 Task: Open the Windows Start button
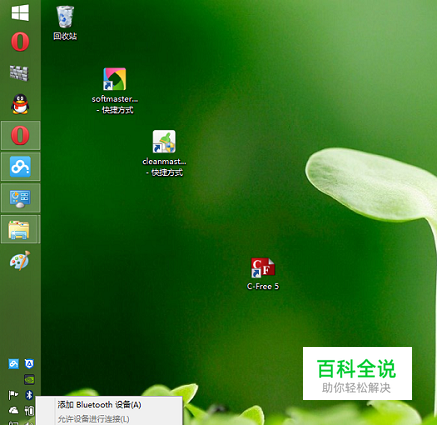click(20, 13)
